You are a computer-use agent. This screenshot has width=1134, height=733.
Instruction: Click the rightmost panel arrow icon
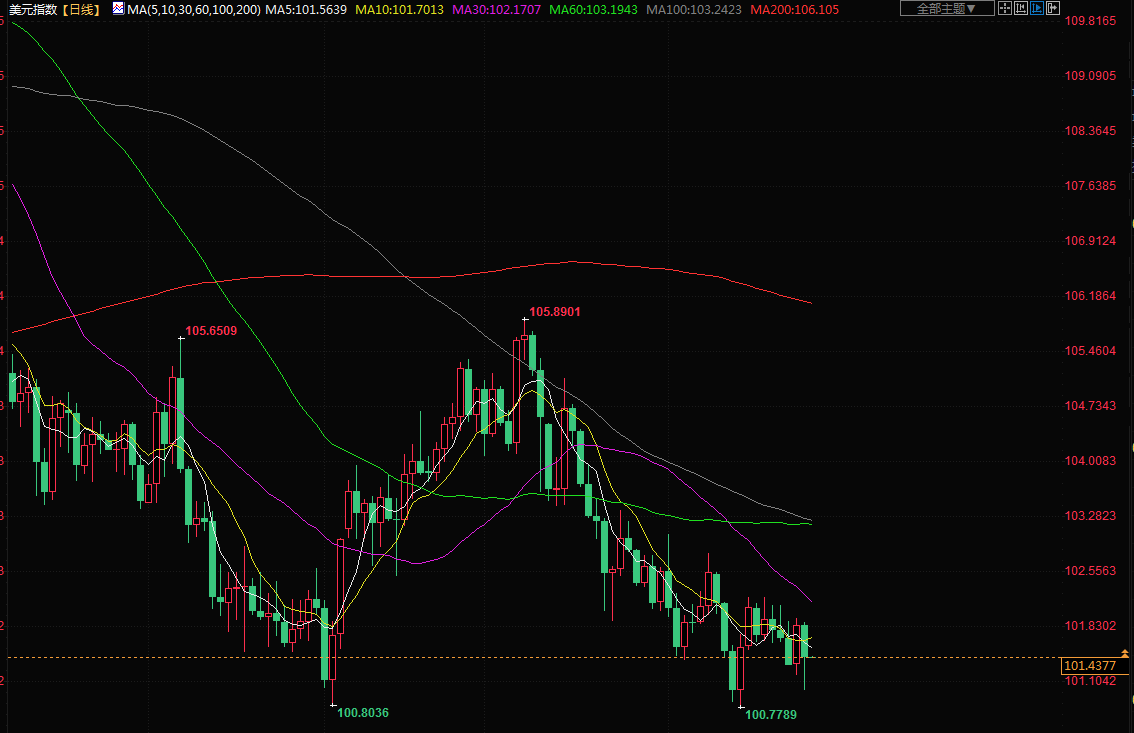click(1053, 9)
